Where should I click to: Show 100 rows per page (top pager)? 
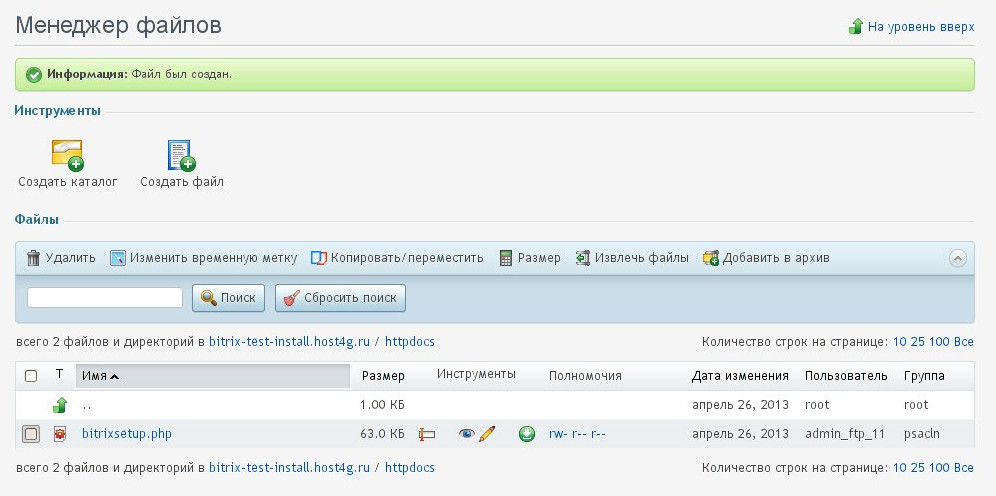pyautogui.click(x=939, y=342)
